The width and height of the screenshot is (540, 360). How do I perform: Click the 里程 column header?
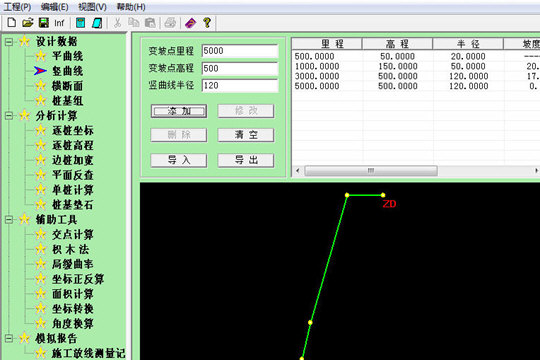tap(327, 44)
